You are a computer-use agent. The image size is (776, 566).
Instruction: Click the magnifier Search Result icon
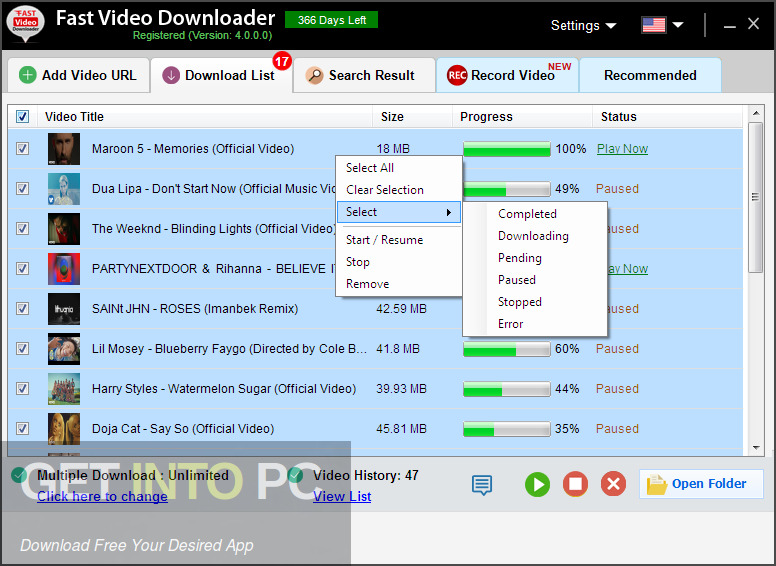314,75
